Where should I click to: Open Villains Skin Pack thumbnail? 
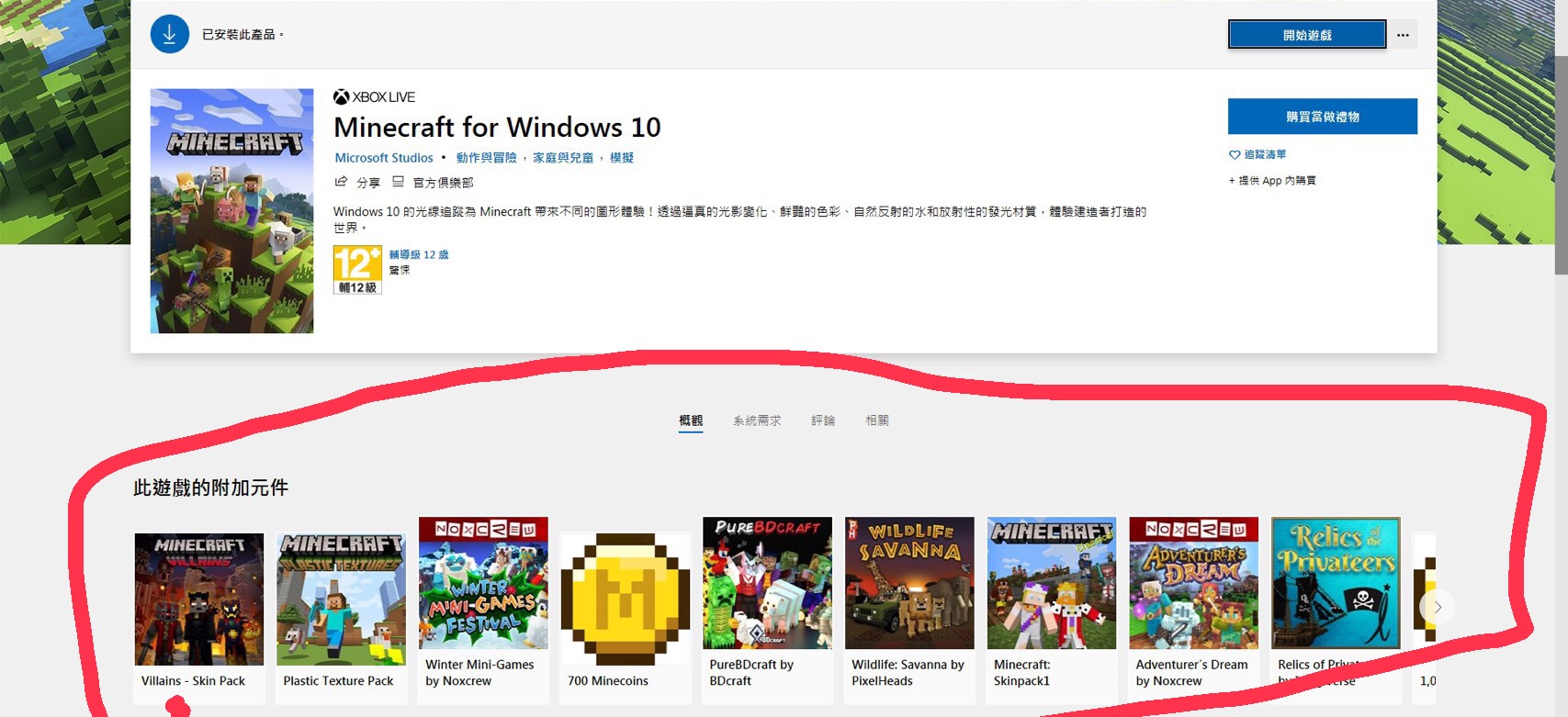tap(198, 599)
